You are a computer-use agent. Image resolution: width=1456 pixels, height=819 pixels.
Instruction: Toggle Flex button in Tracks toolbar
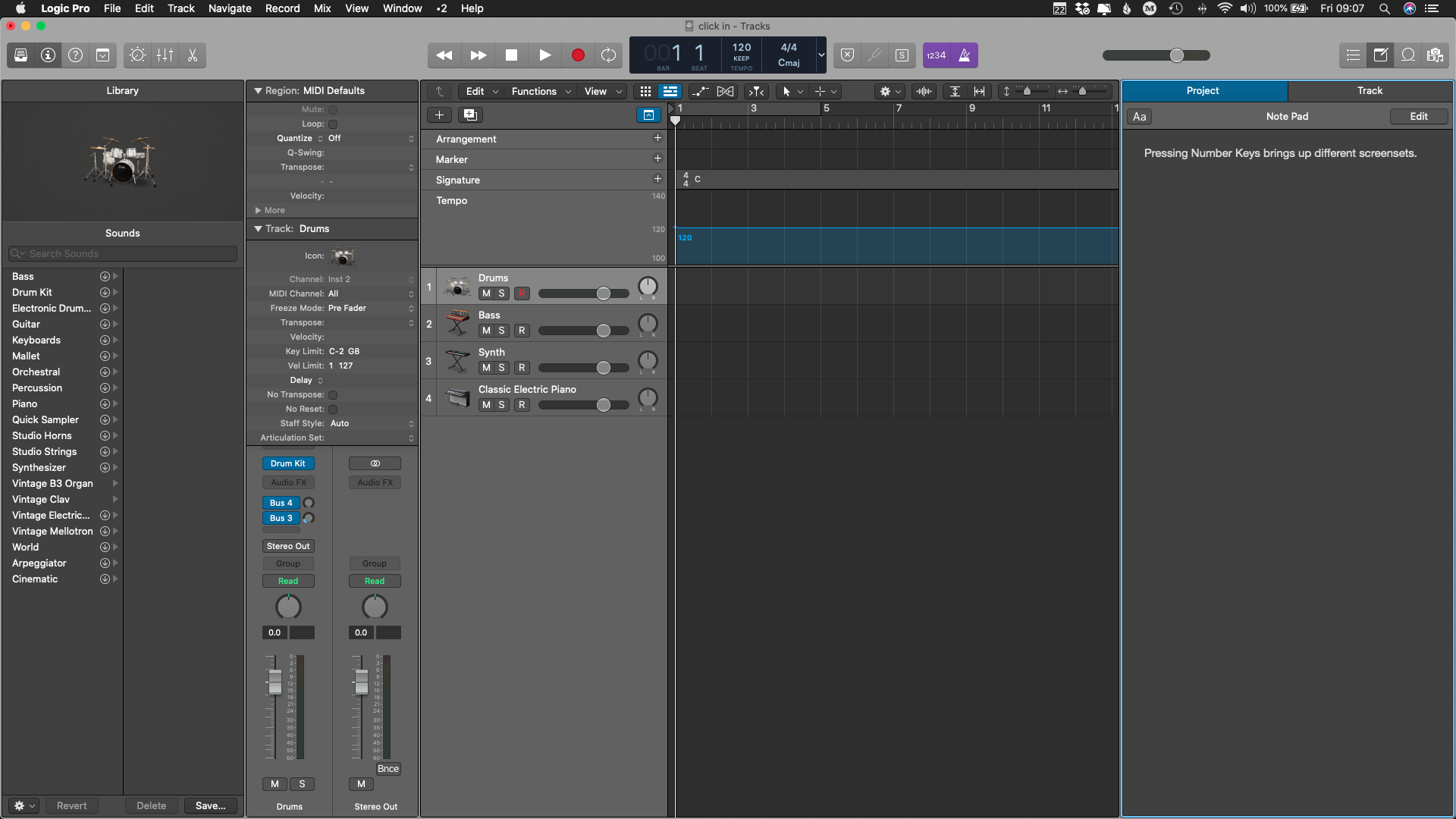[x=726, y=92]
